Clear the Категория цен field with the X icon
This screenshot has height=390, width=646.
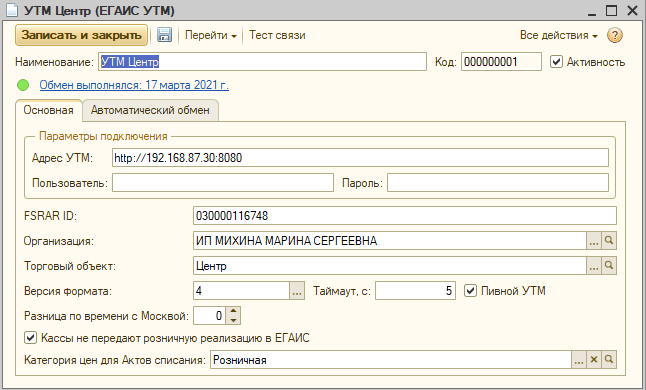tap(594, 360)
